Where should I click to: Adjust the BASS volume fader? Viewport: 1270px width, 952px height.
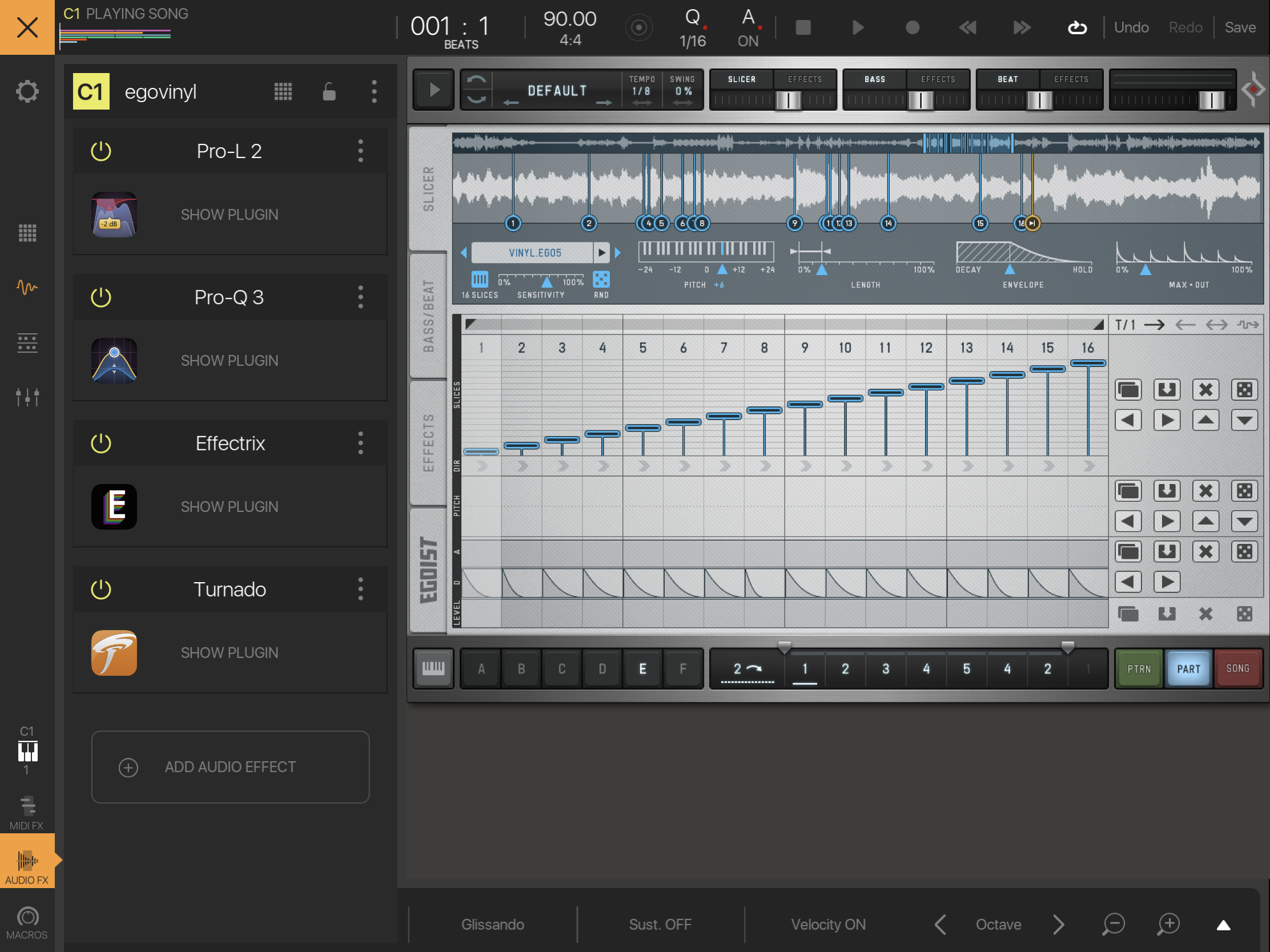921,100
